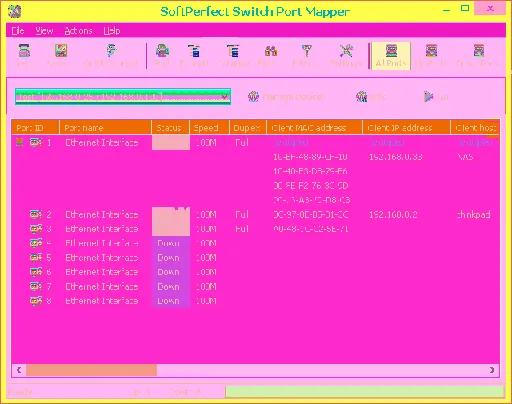Sort by Port ID column header
This screenshot has width=512, height=404.
pyautogui.click(x=35, y=128)
